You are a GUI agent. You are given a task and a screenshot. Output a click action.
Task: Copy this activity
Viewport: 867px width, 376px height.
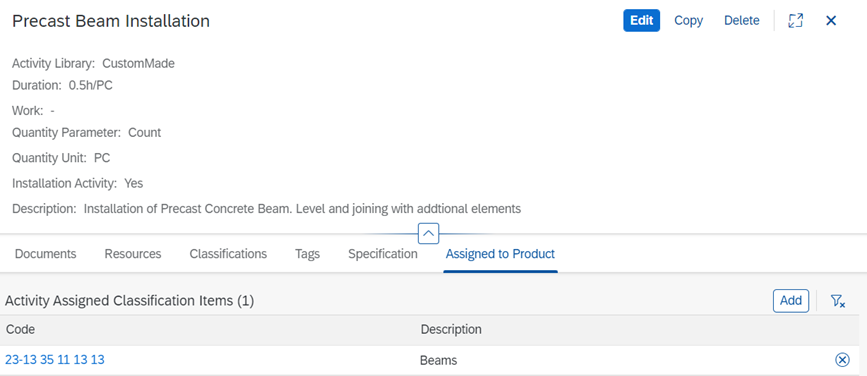tap(688, 21)
